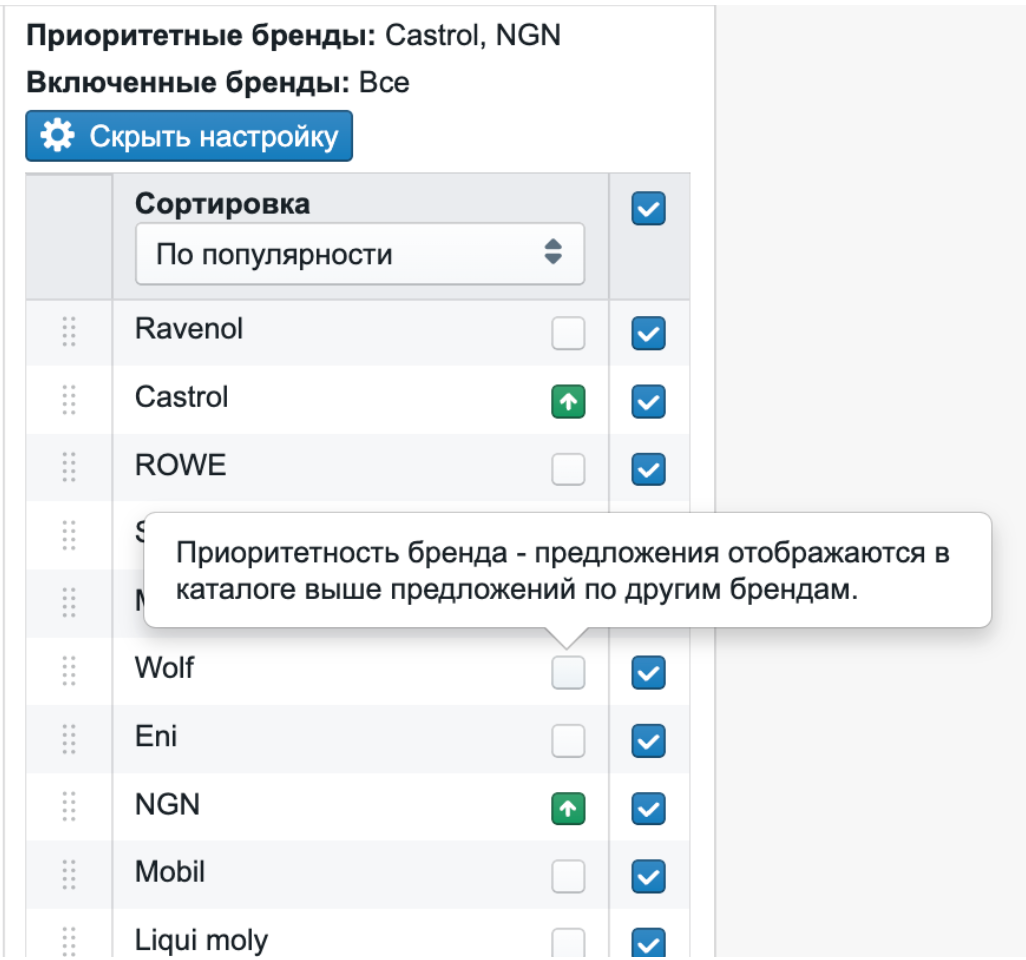Image resolution: width=1026 pixels, height=960 pixels.
Task: Mark Wolf as a priority brand
Action: tap(568, 673)
